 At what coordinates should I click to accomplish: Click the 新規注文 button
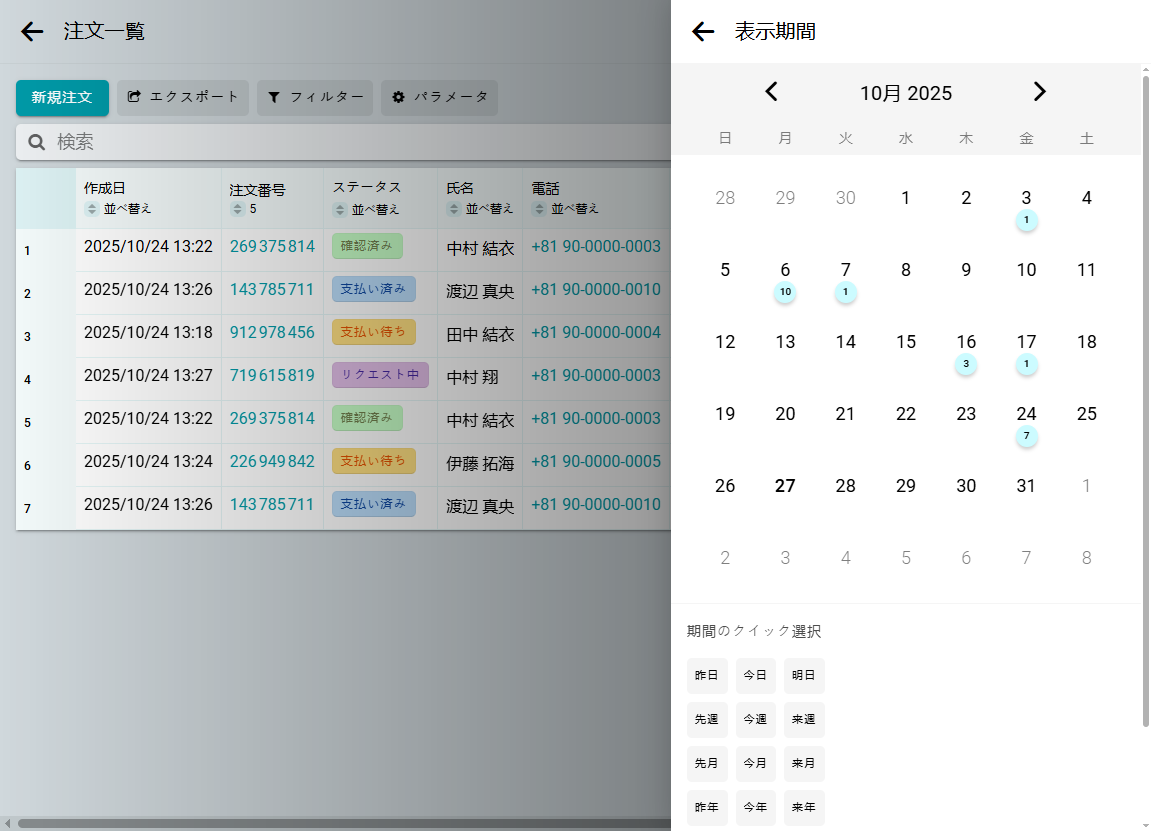coord(62,97)
